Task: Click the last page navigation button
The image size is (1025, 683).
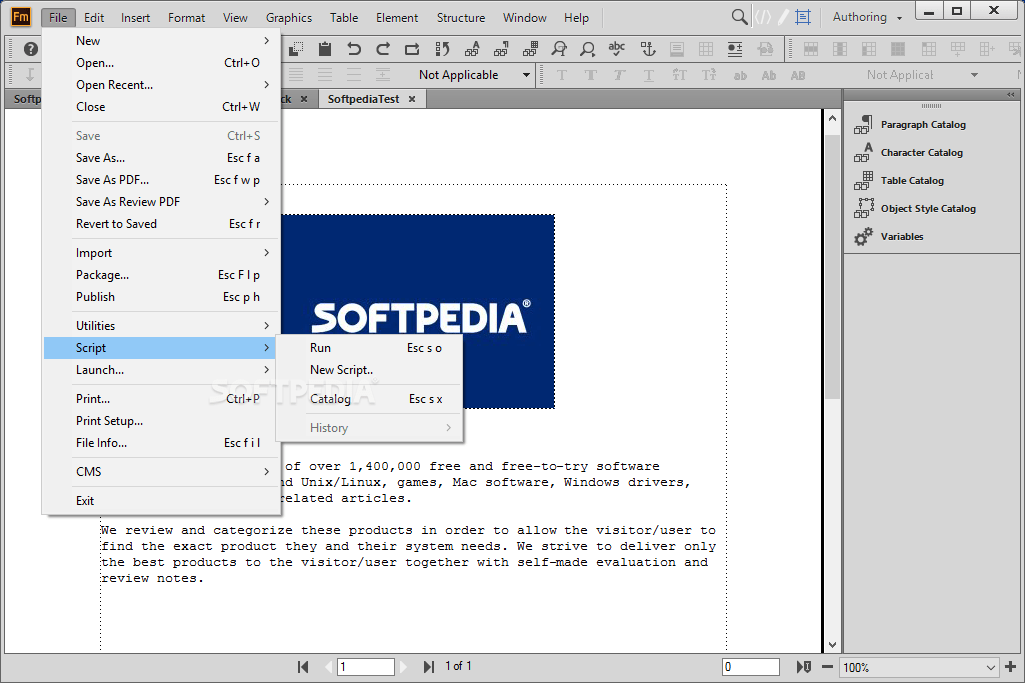Action: [x=429, y=666]
